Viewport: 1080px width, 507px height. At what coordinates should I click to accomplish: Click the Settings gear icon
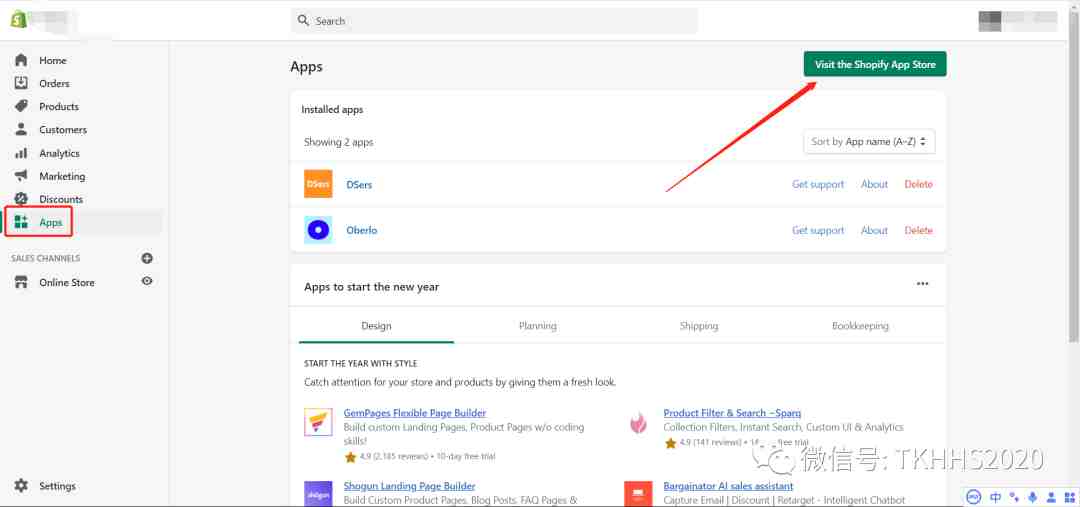[21, 486]
